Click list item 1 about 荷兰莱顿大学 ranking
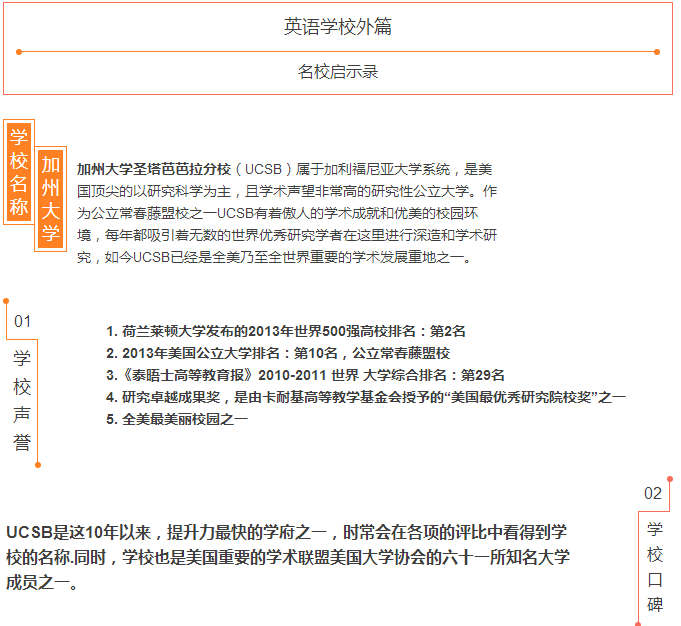 (286, 331)
